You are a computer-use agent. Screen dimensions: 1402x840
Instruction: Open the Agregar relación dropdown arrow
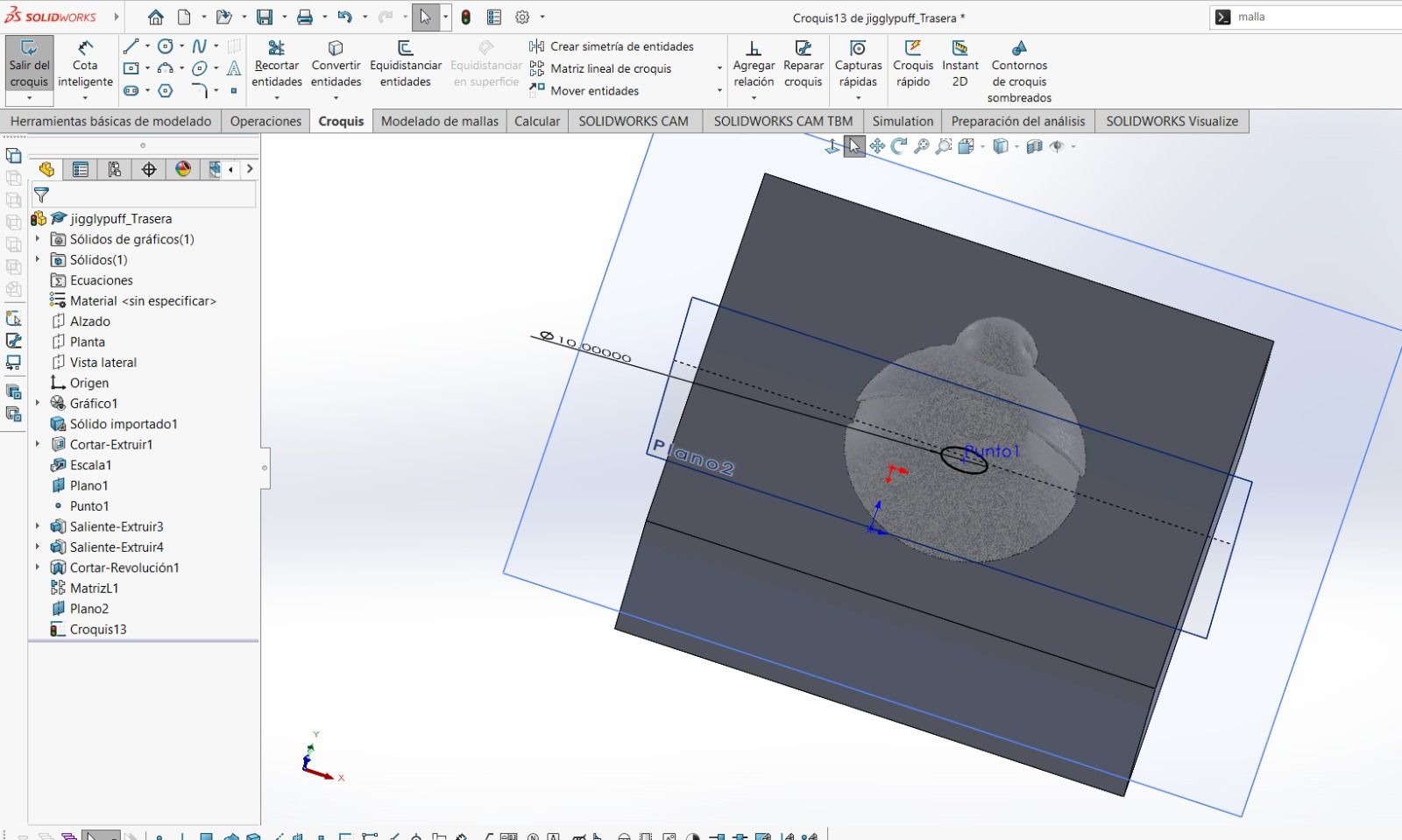(x=754, y=98)
